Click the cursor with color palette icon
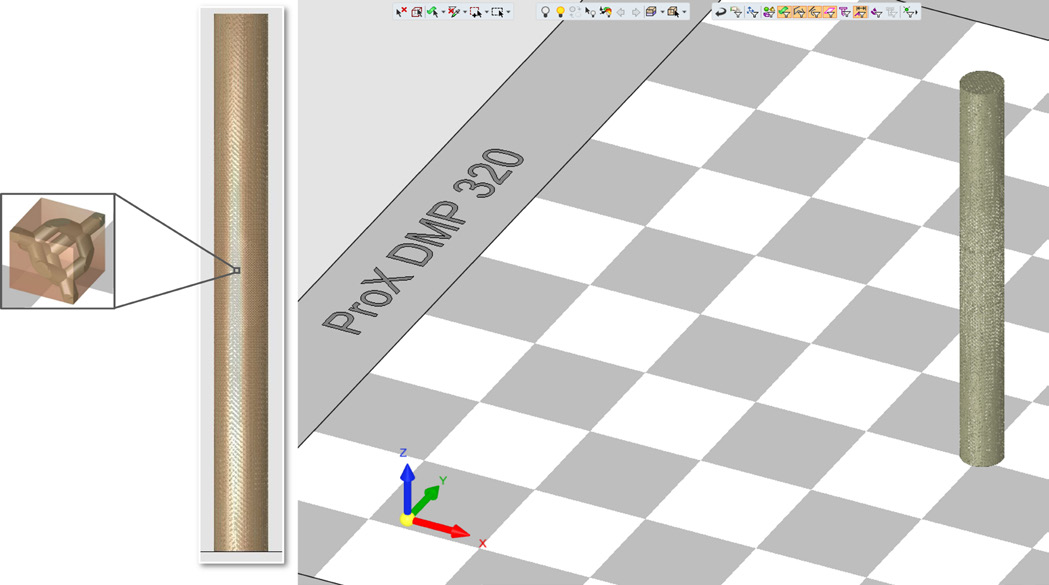Viewport: 1049px width, 585px height. [x=605, y=12]
